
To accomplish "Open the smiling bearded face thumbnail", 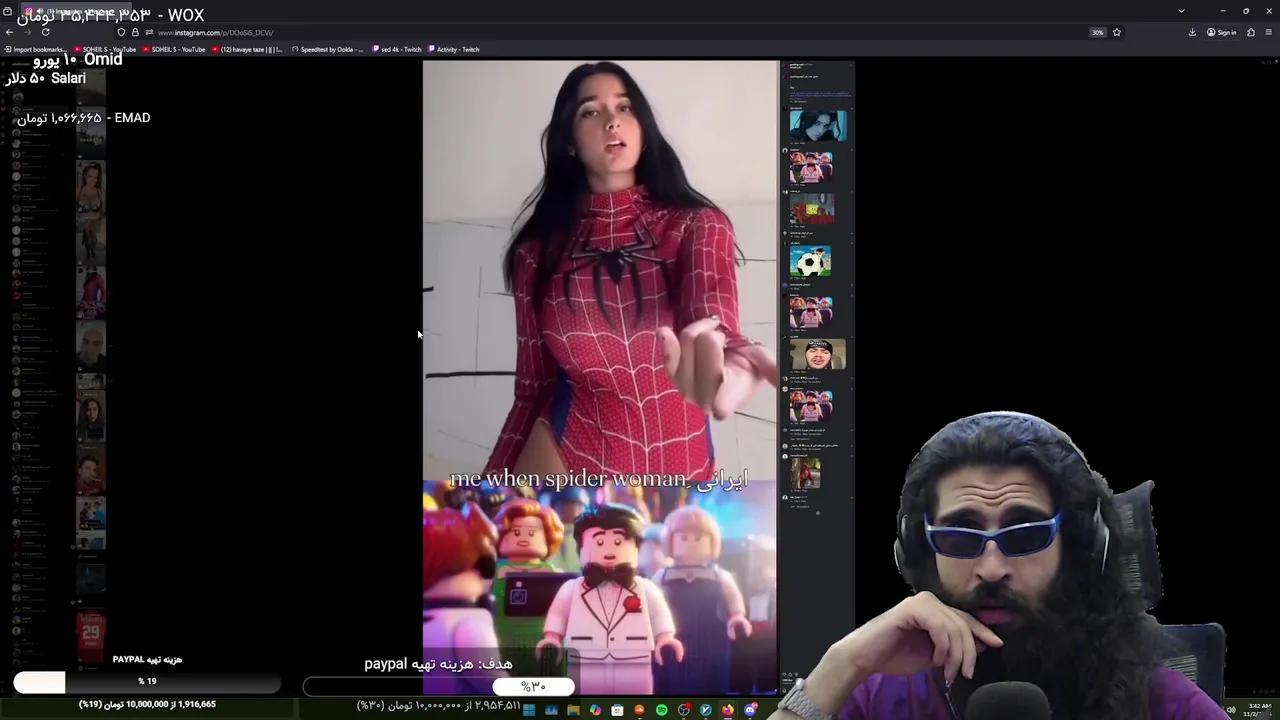I will (818, 354).
